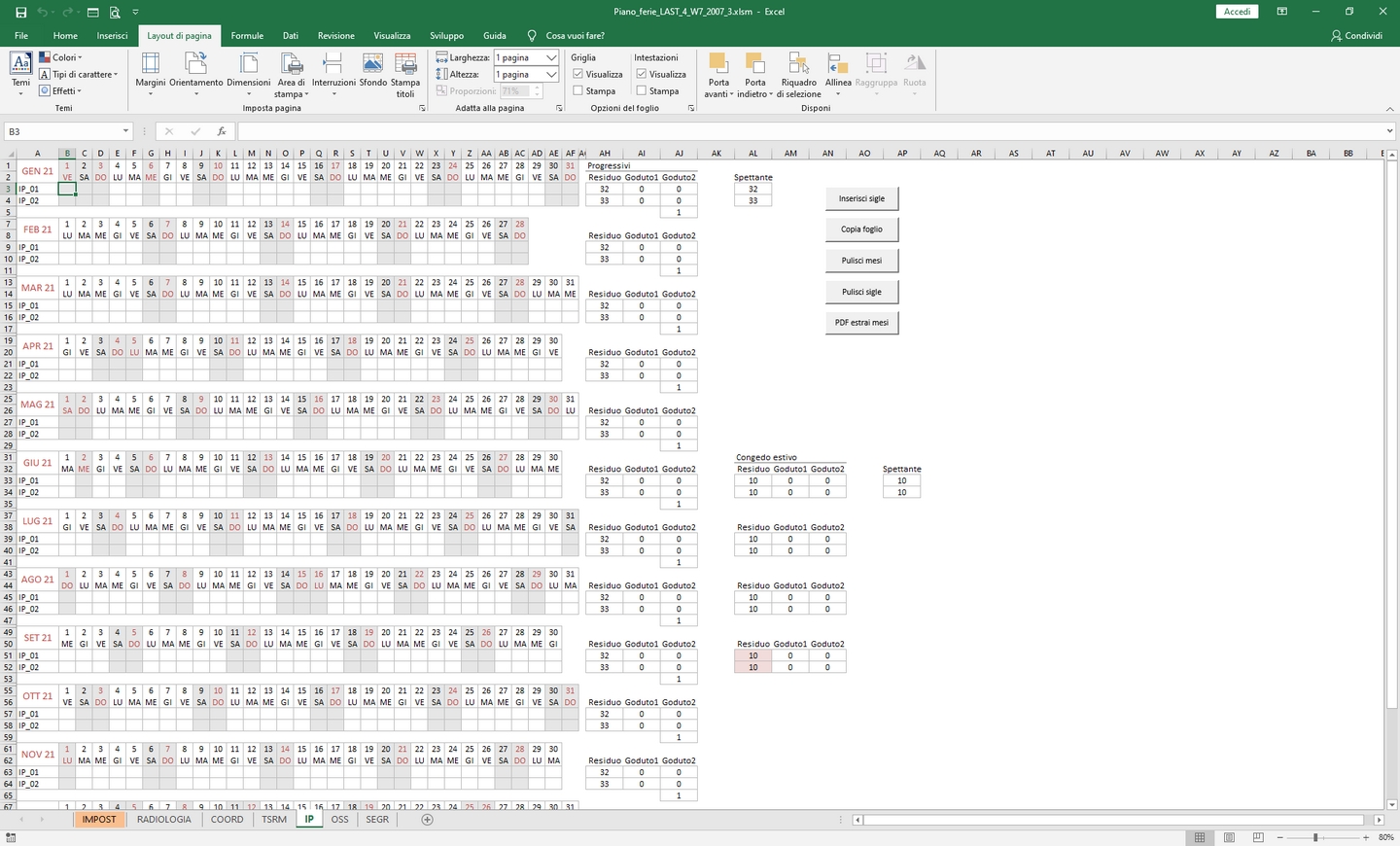Open Orientamento page orientation menu
1400x846 pixels.
[x=195, y=75]
